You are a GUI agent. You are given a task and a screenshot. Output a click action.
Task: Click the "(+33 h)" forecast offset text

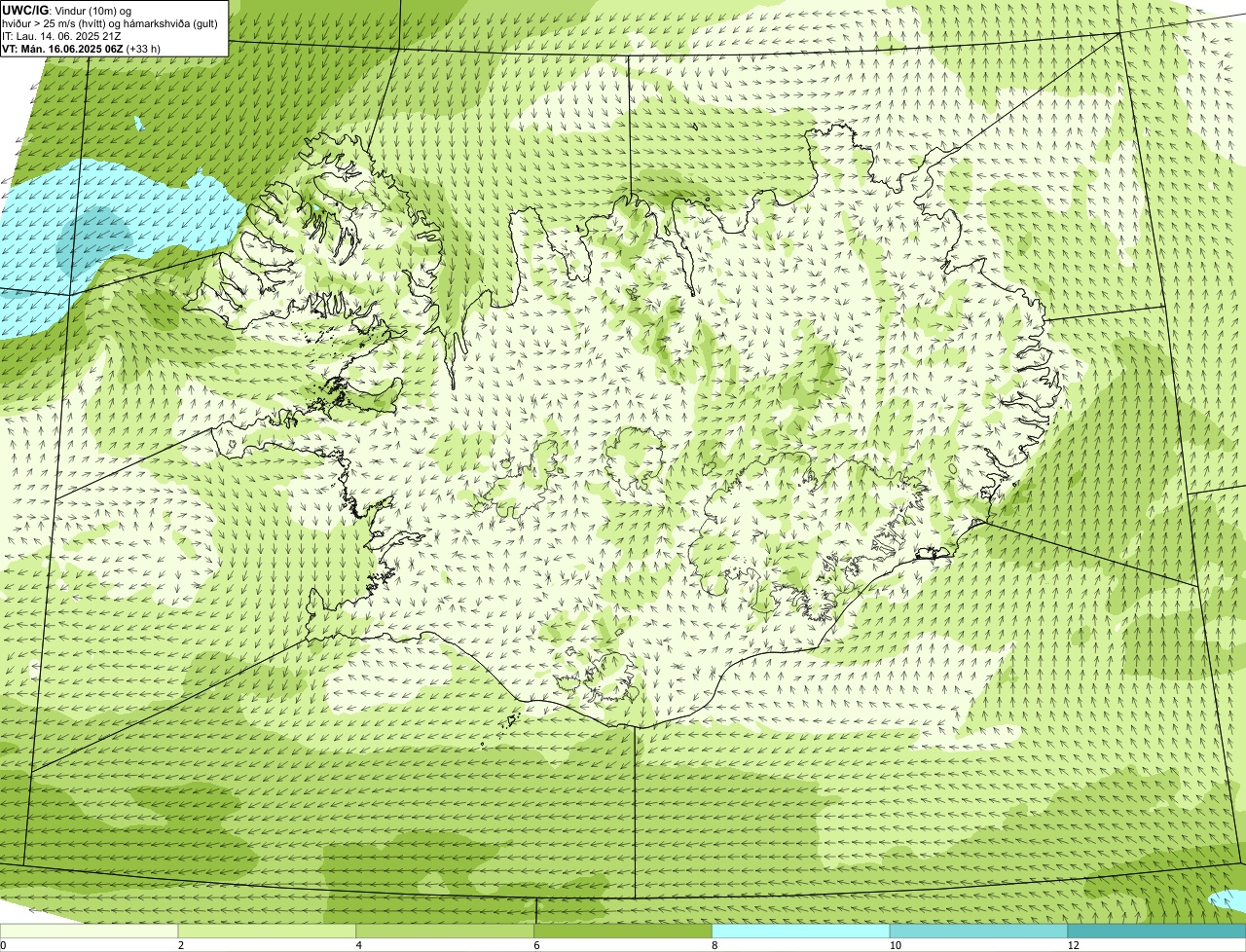tap(143, 49)
